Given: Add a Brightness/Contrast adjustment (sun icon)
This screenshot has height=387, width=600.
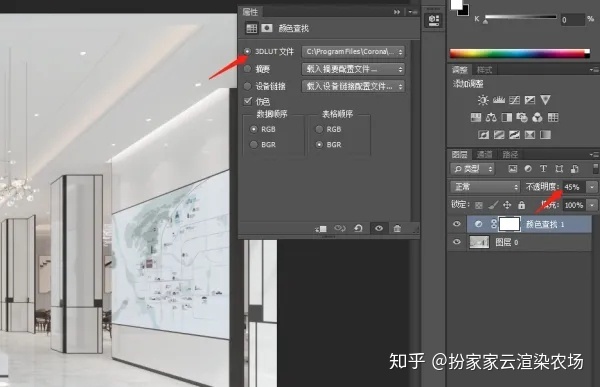Looking at the screenshot, I should [483, 100].
